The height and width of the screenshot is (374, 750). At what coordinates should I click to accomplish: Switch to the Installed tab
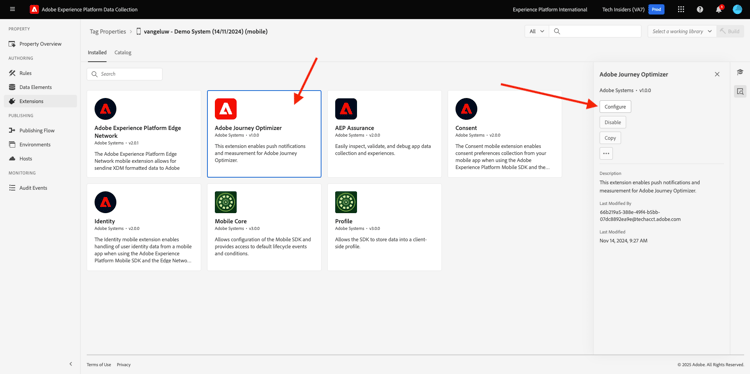tap(97, 52)
